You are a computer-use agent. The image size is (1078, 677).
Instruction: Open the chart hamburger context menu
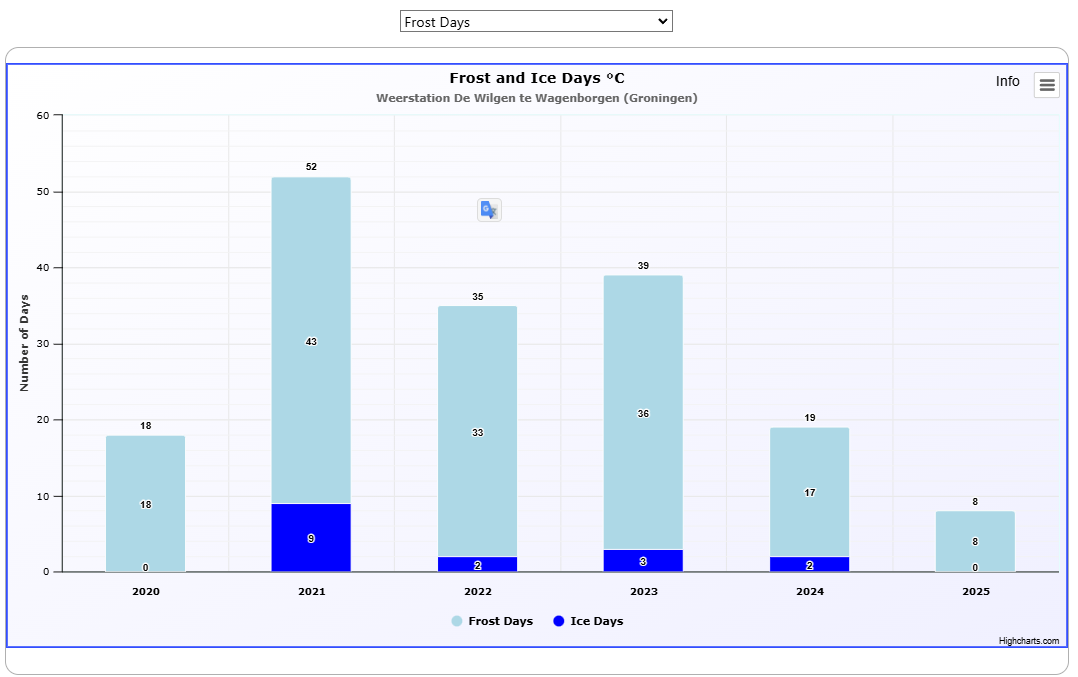pyautogui.click(x=1047, y=85)
